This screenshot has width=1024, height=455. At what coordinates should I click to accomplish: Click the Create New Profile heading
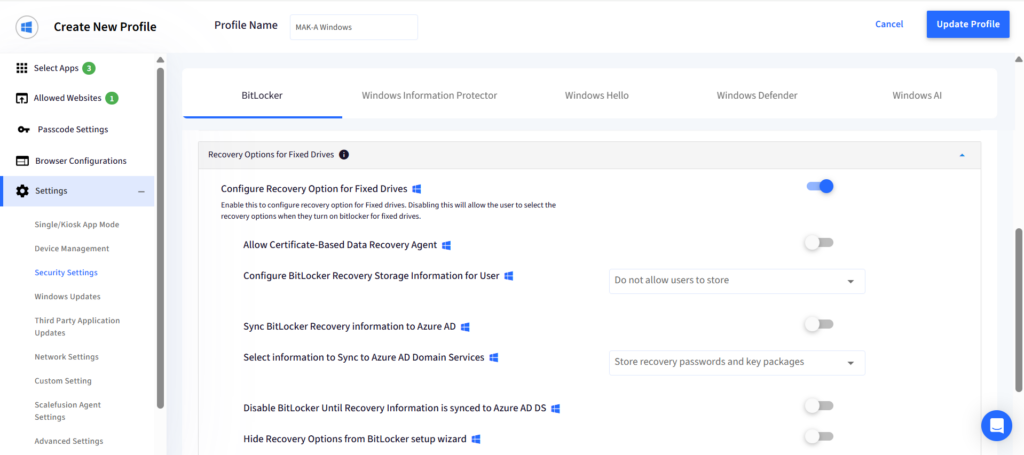pos(105,27)
